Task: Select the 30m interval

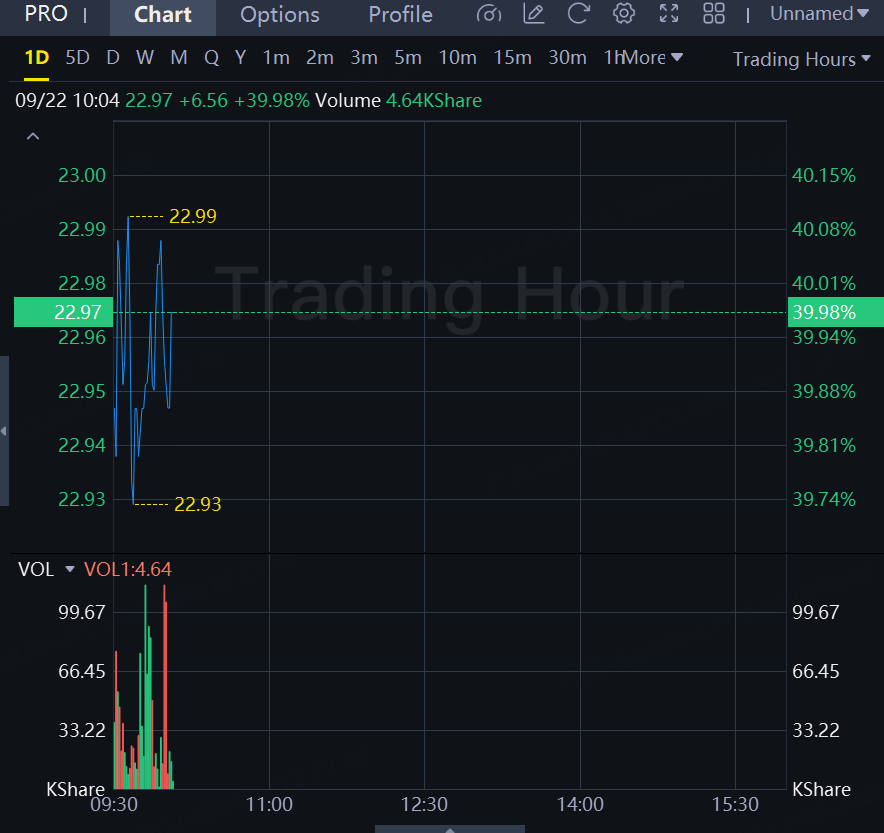Action: pos(567,57)
